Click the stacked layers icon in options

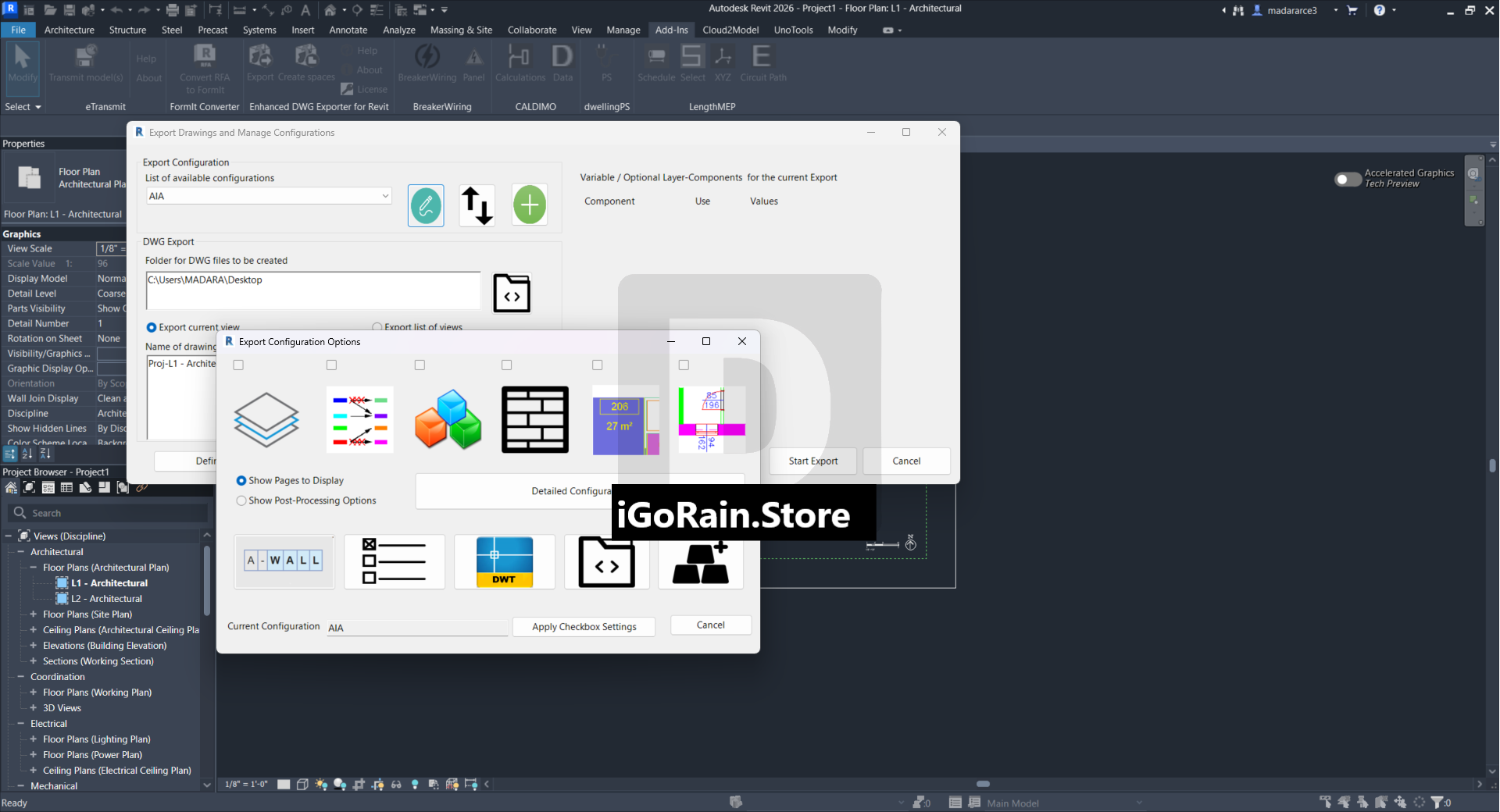coord(266,419)
